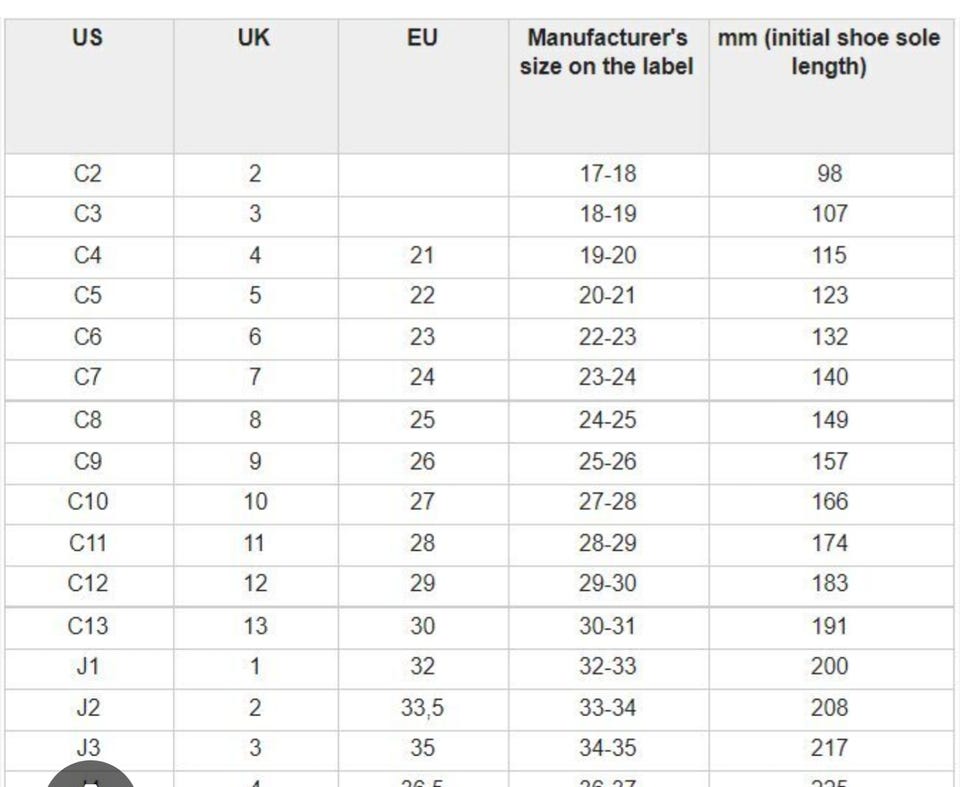Select the mm initial shoe sole length header
Screen dimensions: 960x787
click(x=829, y=52)
